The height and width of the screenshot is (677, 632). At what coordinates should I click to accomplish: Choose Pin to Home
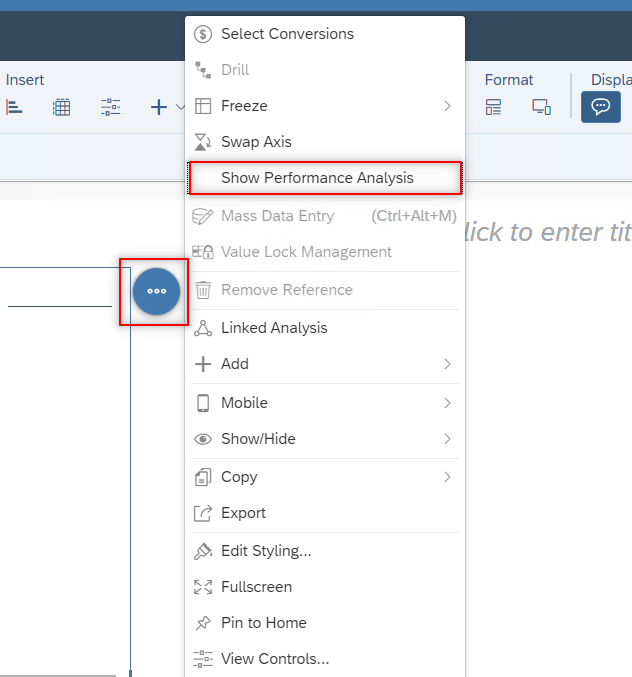[325, 623]
